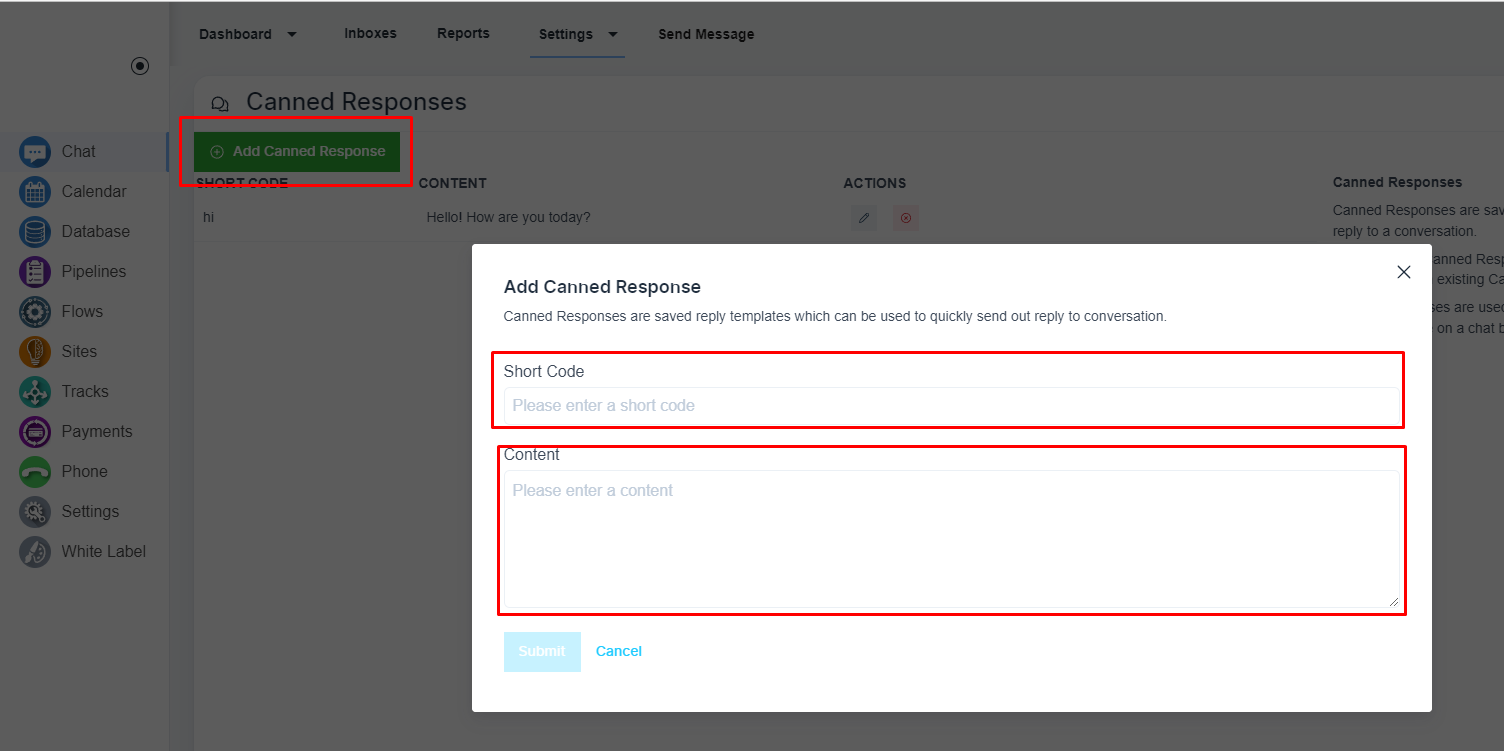
Task: Open the Reports tab
Action: pyautogui.click(x=463, y=33)
